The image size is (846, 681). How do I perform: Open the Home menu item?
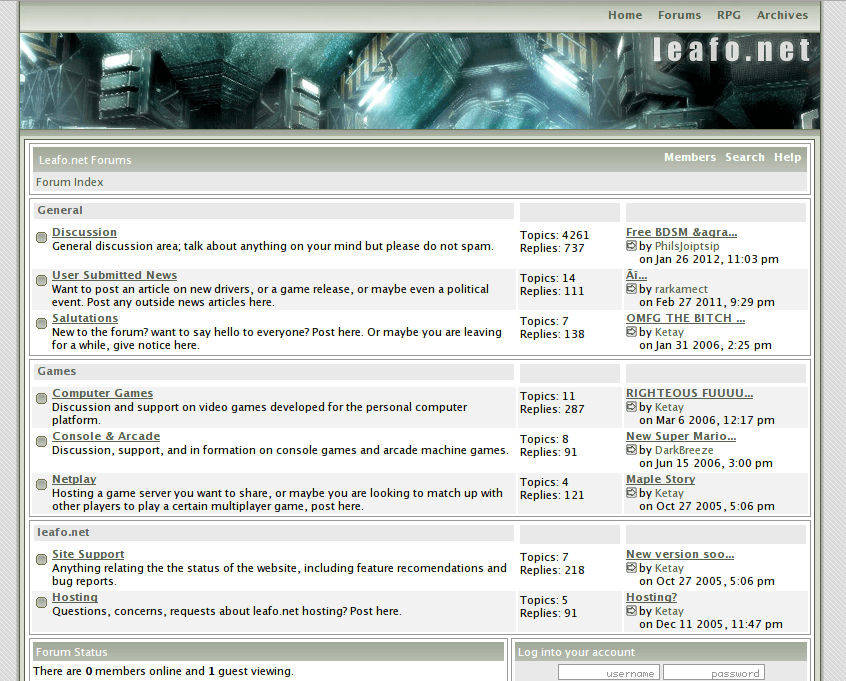pyautogui.click(x=625, y=15)
